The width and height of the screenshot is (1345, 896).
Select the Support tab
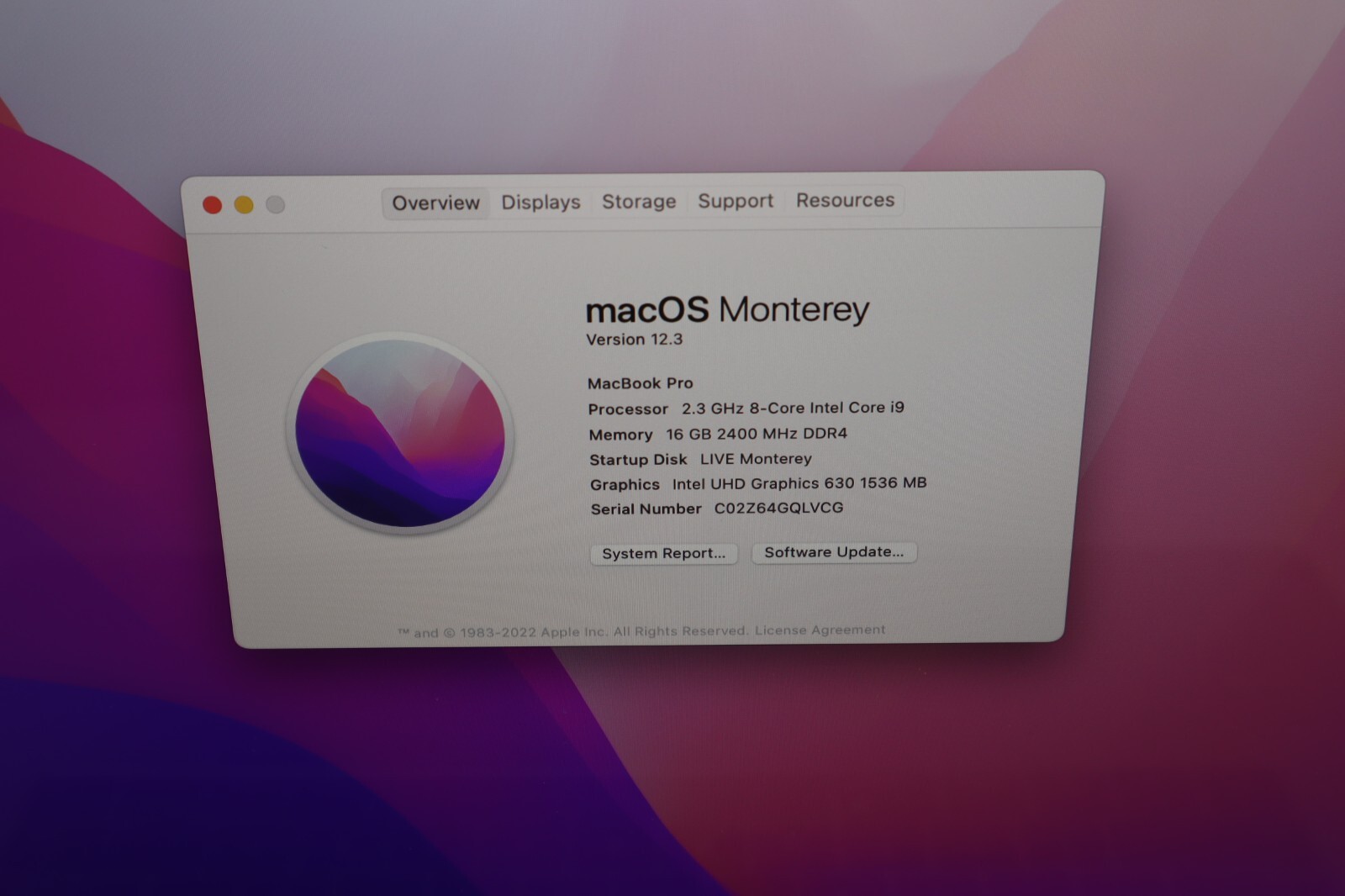click(736, 201)
